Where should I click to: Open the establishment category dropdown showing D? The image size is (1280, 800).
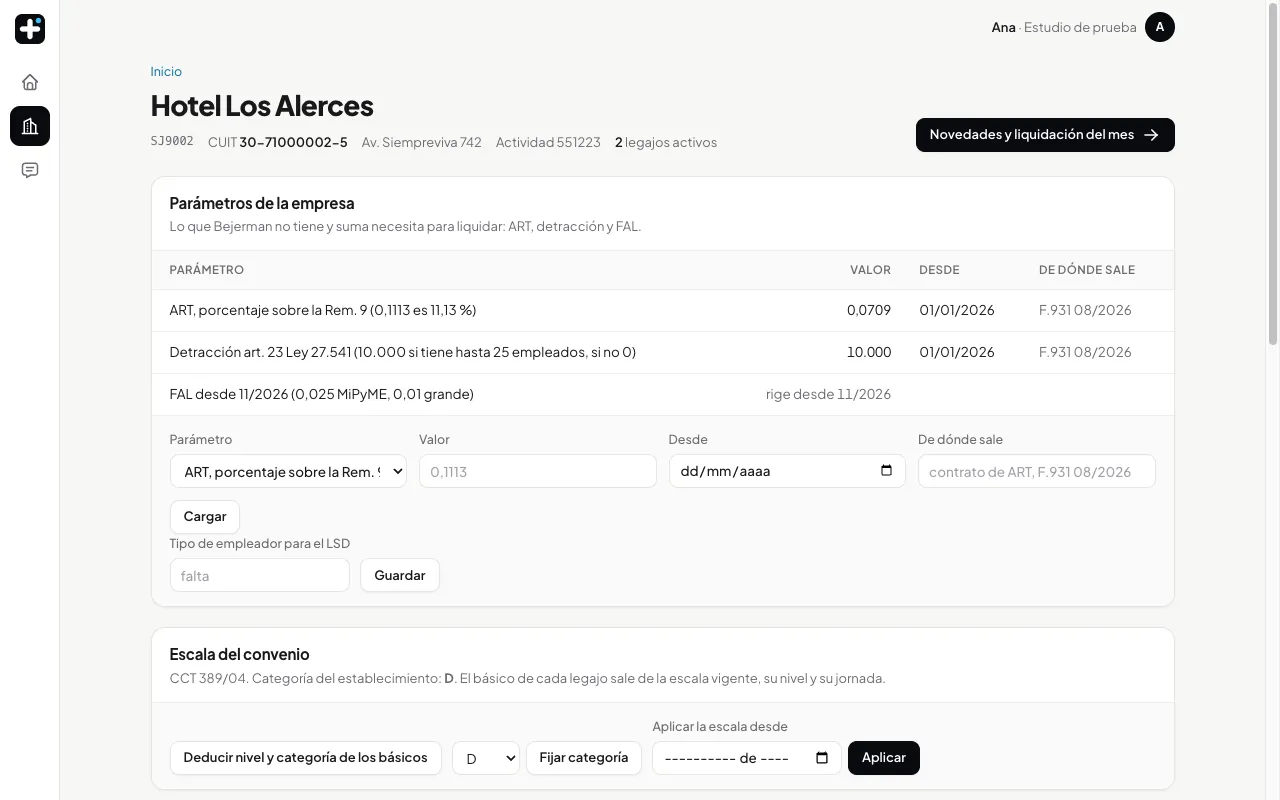point(486,758)
